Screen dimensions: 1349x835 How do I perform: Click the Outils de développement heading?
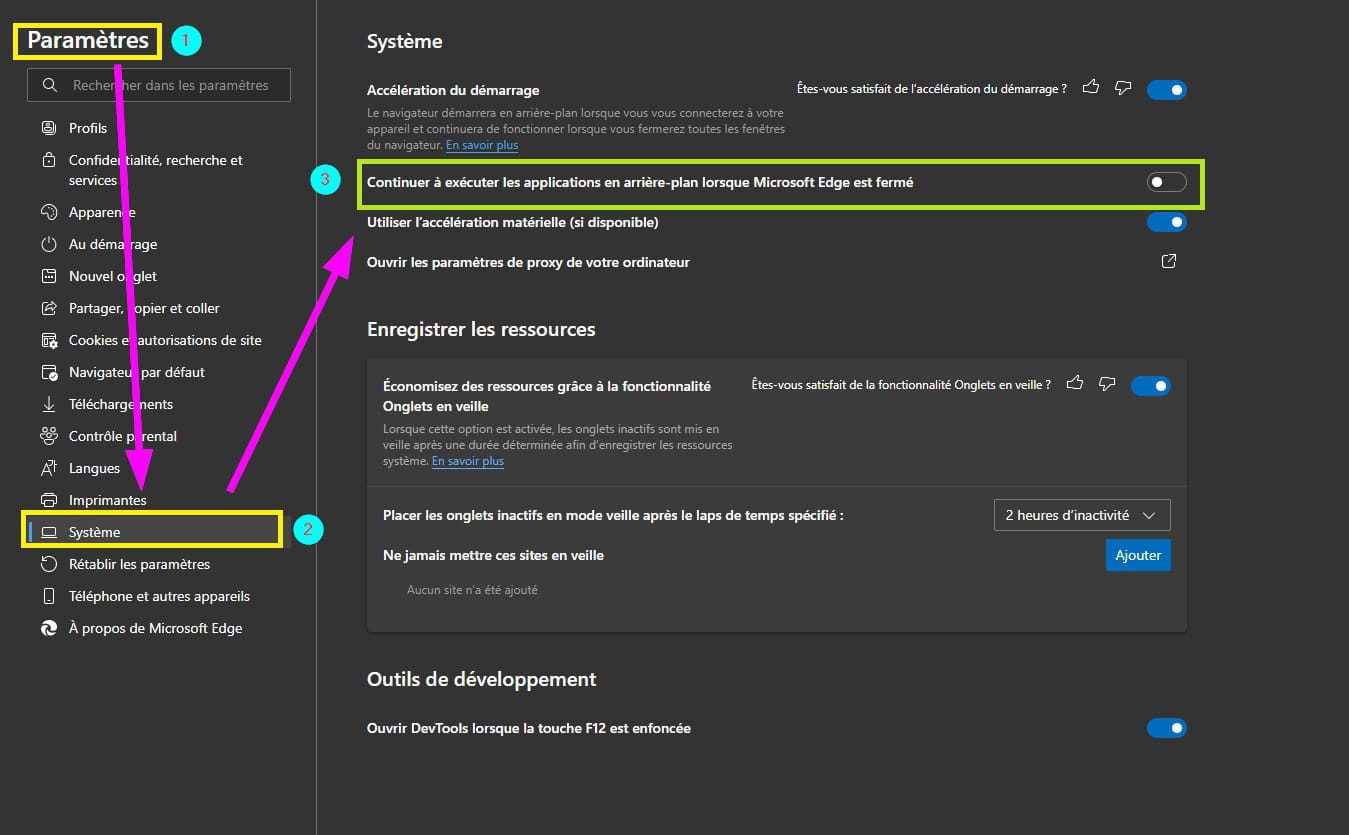coord(482,679)
